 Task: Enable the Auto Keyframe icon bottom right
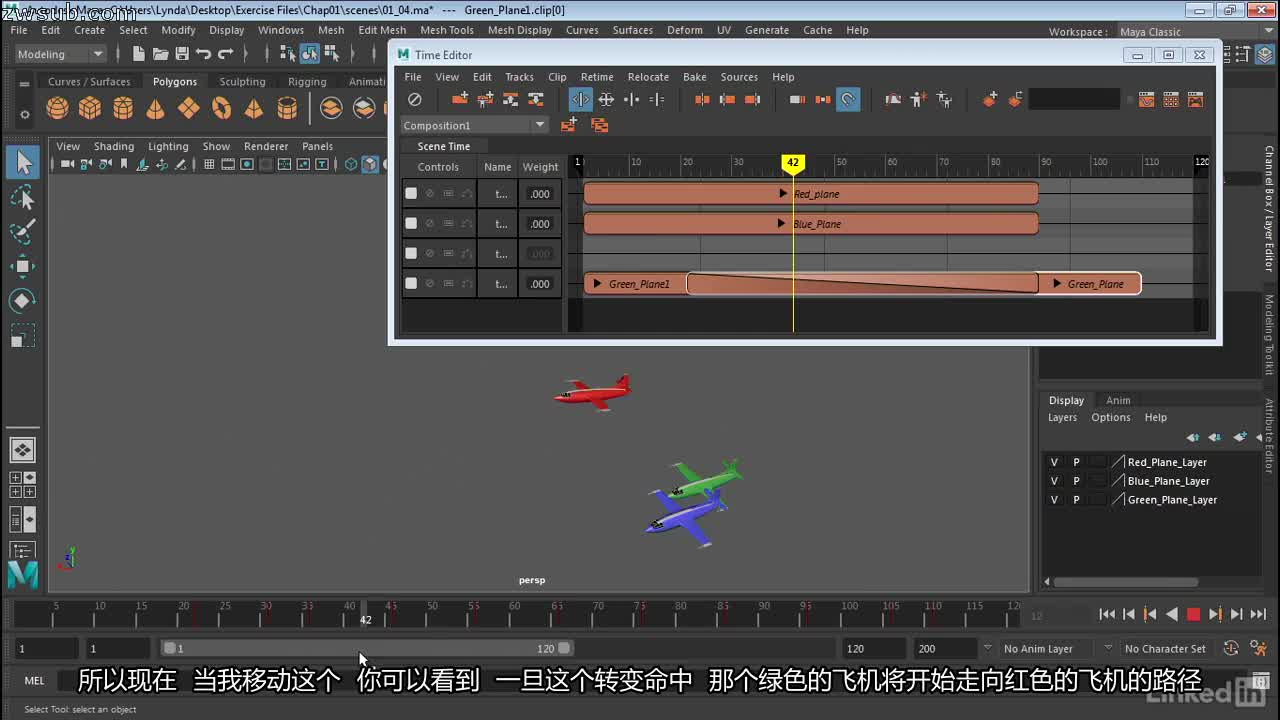[x=1232, y=648]
